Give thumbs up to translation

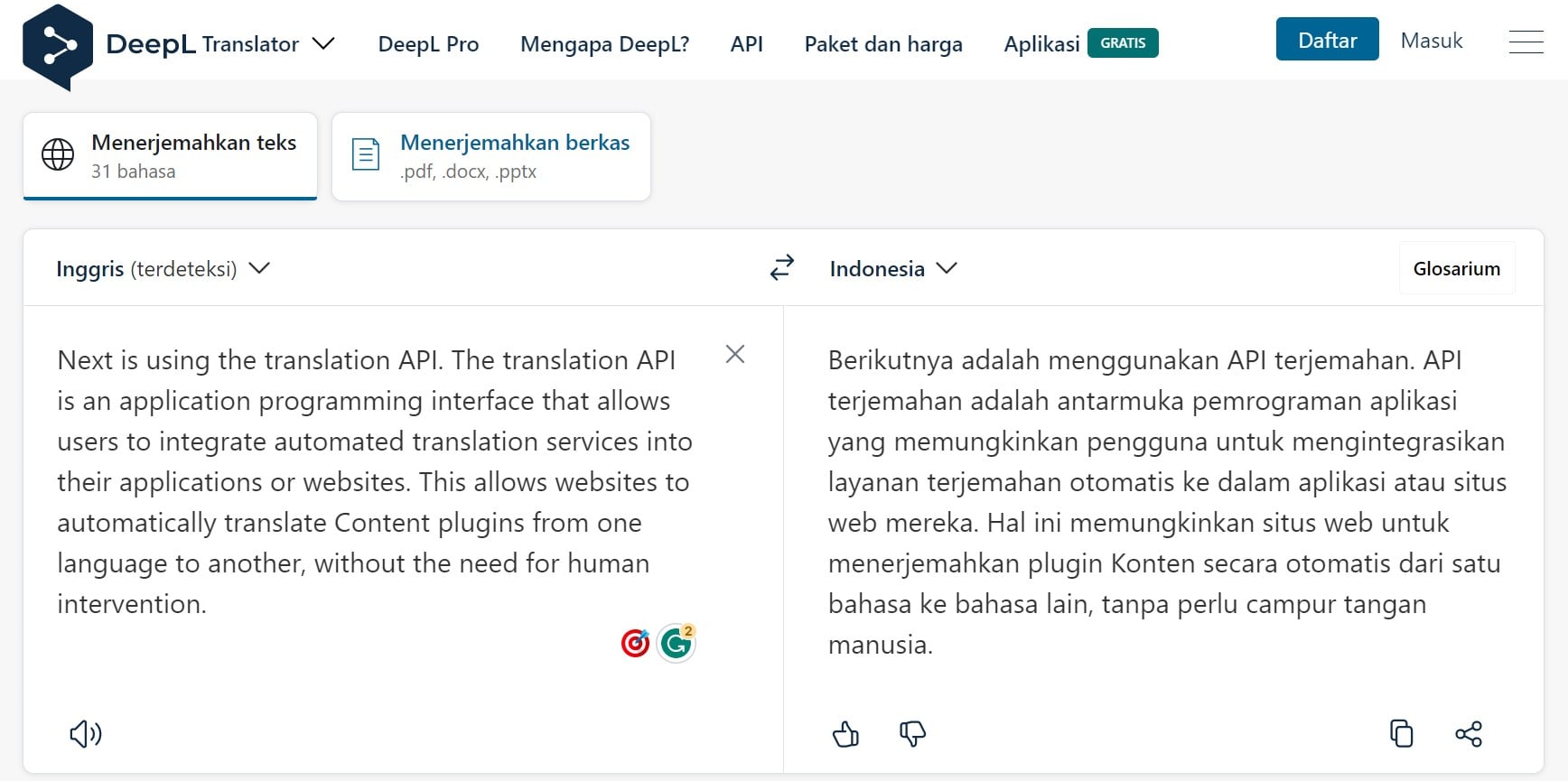(845, 734)
